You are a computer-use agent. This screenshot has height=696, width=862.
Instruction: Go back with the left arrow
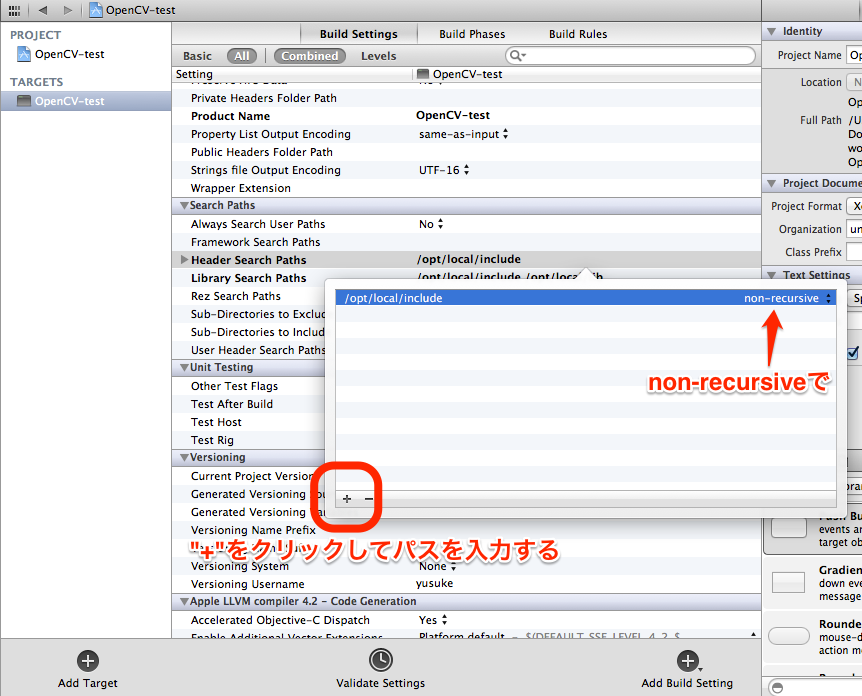pos(43,10)
